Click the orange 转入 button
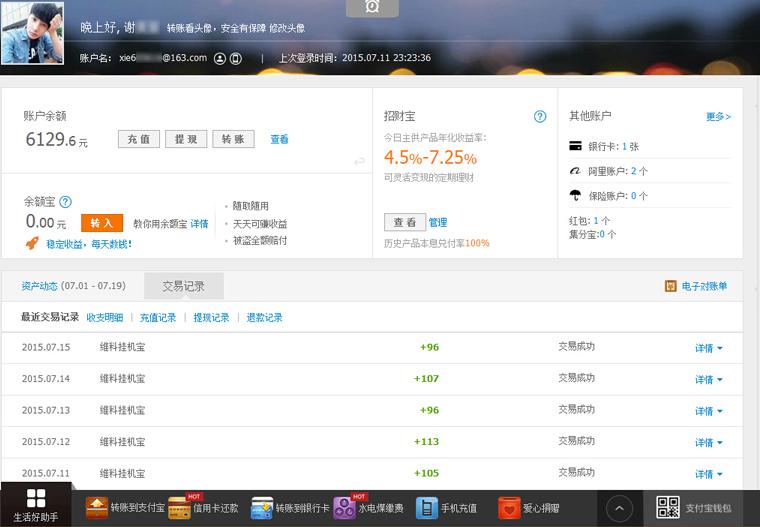This screenshot has width=760, height=527. [x=102, y=223]
